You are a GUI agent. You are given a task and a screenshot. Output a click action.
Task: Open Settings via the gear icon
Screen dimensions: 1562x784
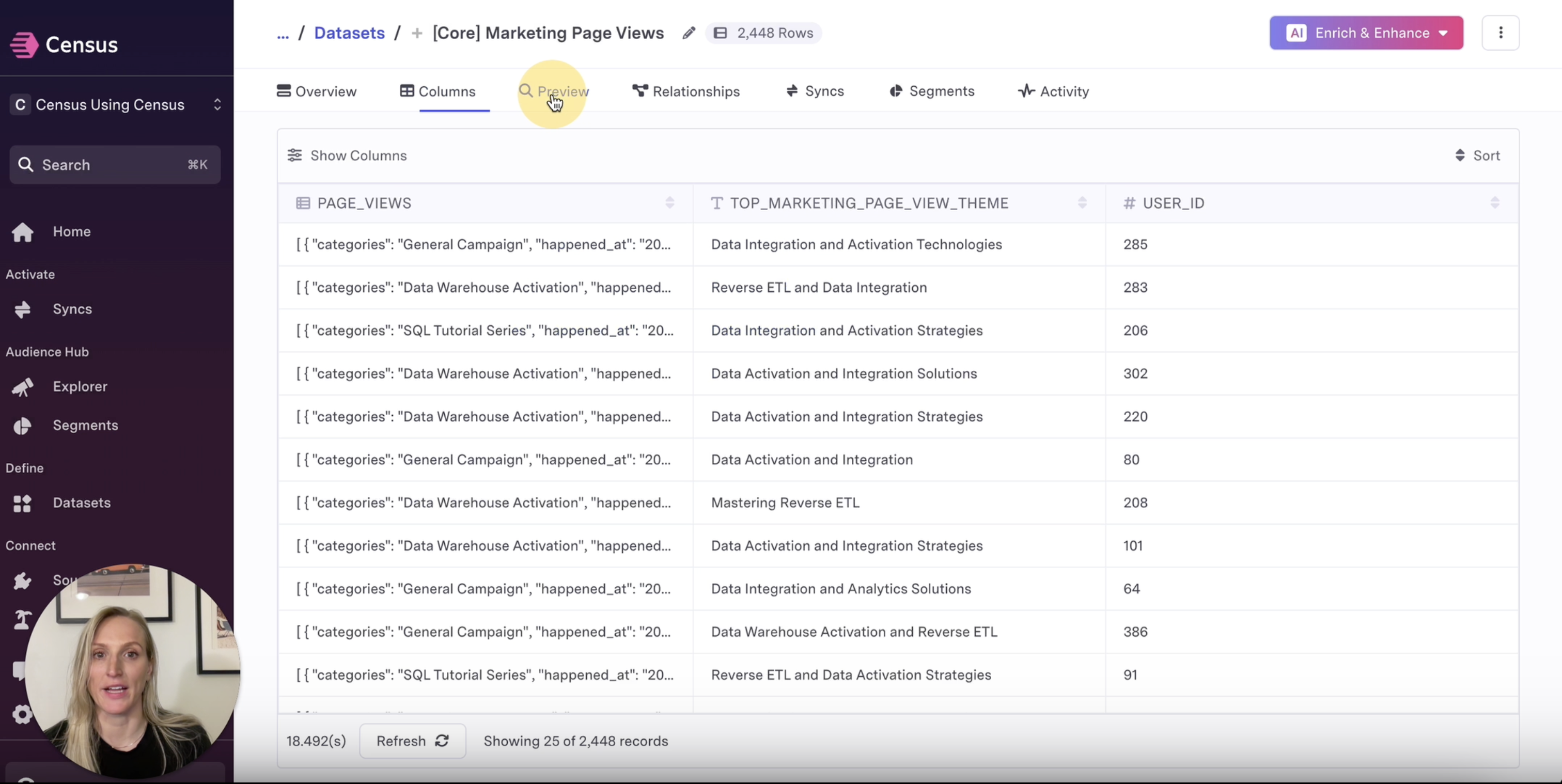tap(22, 714)
